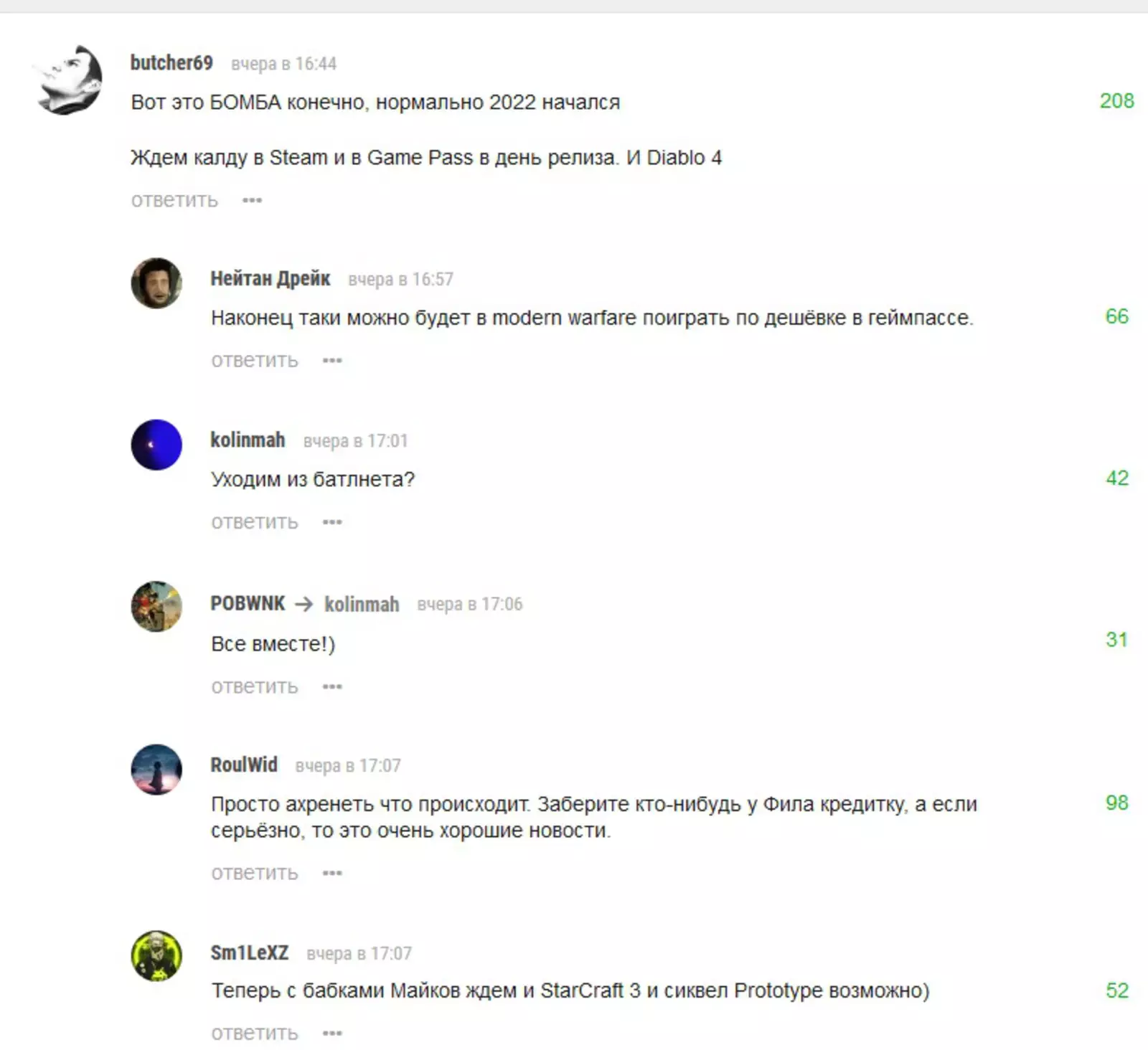Open RoulWid's avatar image
The width and height of the screenshot is (1148, 1050).
tap(156, 770)
